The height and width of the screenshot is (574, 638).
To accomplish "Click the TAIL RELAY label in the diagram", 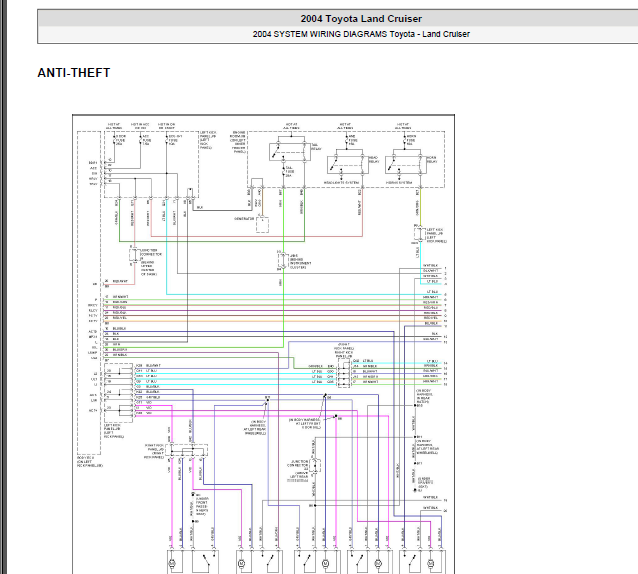I will [x=316, y=147].
